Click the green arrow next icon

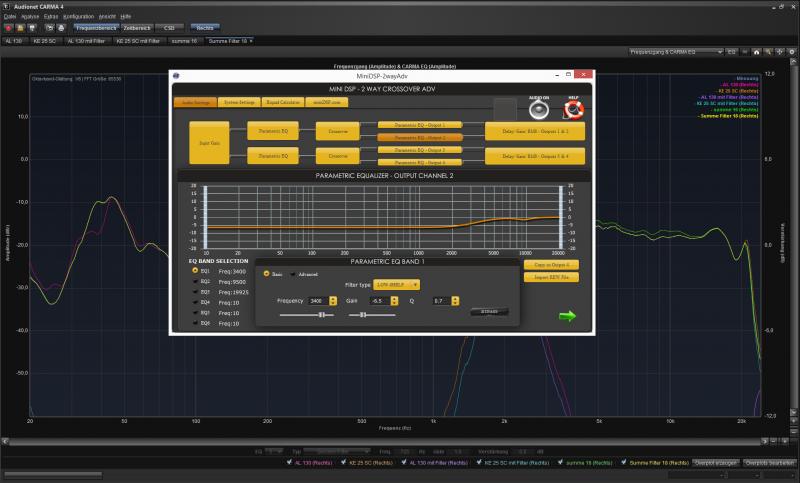[567, 316]
